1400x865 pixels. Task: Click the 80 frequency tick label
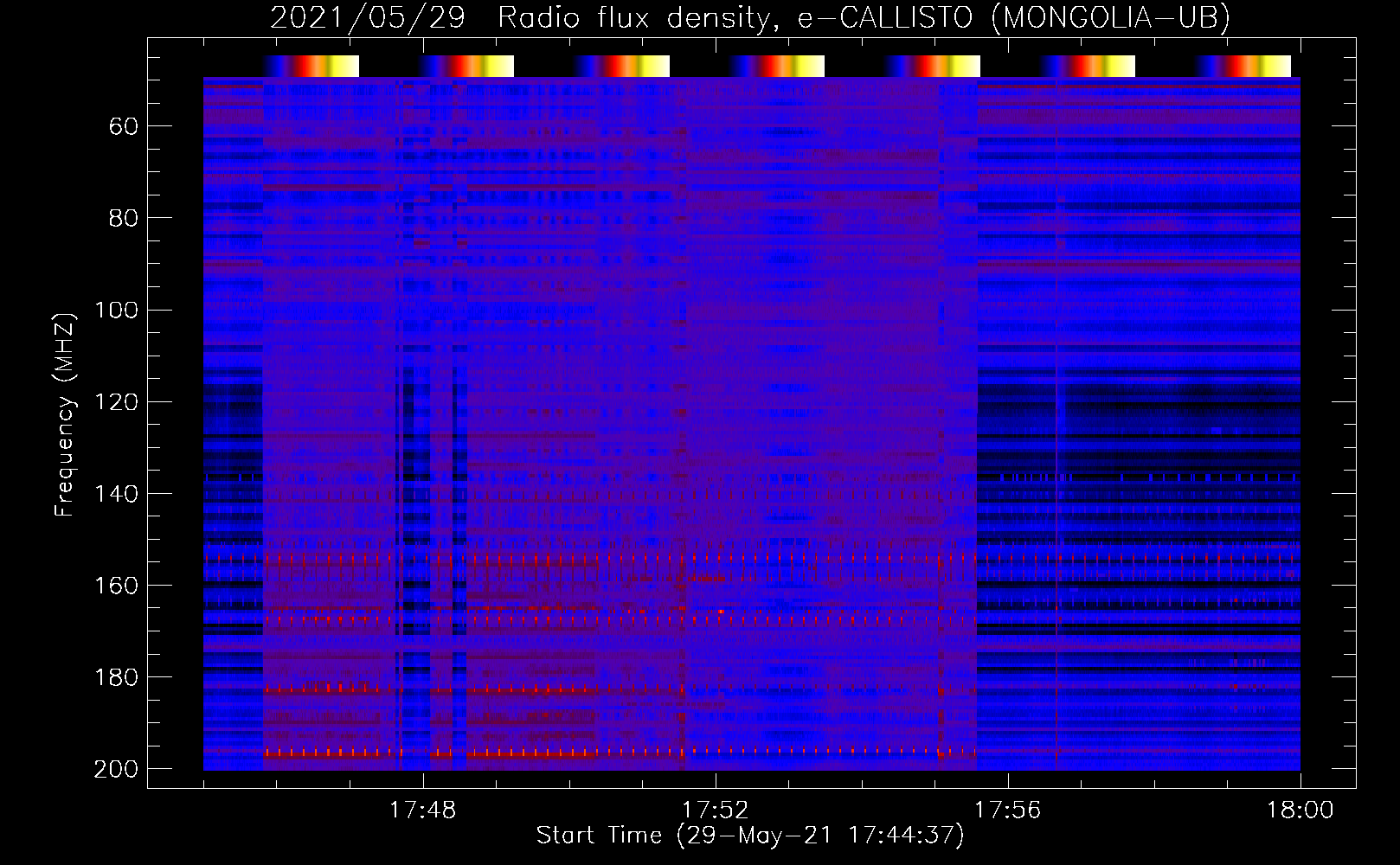(124, 218)
